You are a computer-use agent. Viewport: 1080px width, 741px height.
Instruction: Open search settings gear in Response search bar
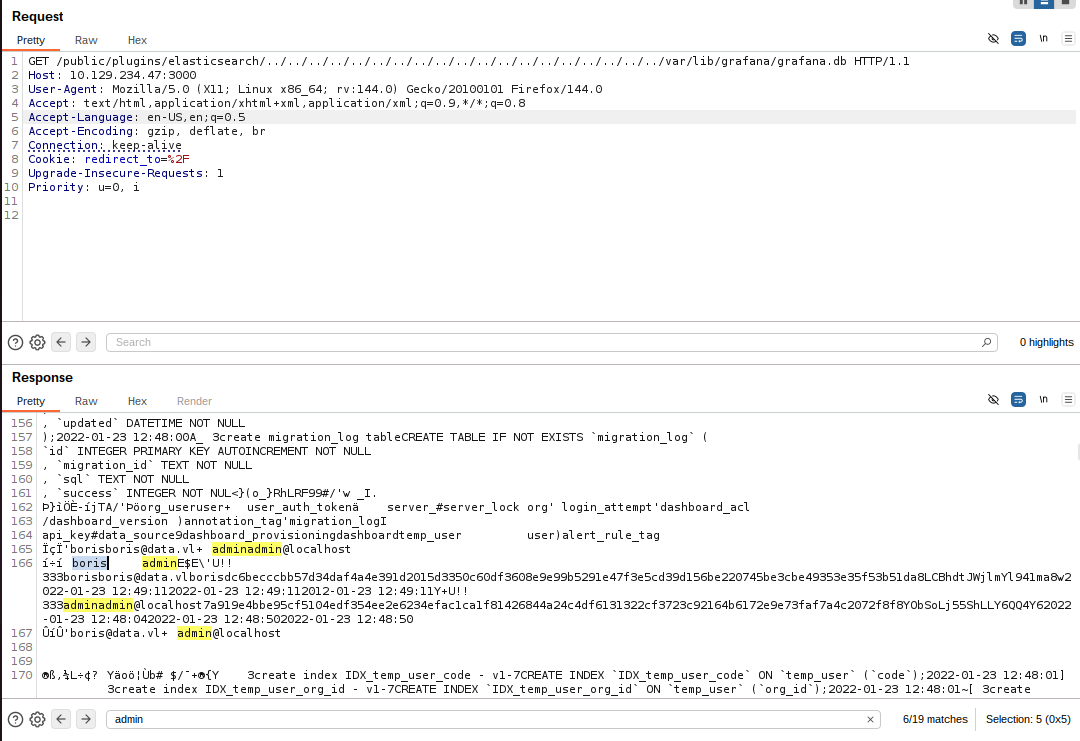pyautogui.click(x=37, y=719)
